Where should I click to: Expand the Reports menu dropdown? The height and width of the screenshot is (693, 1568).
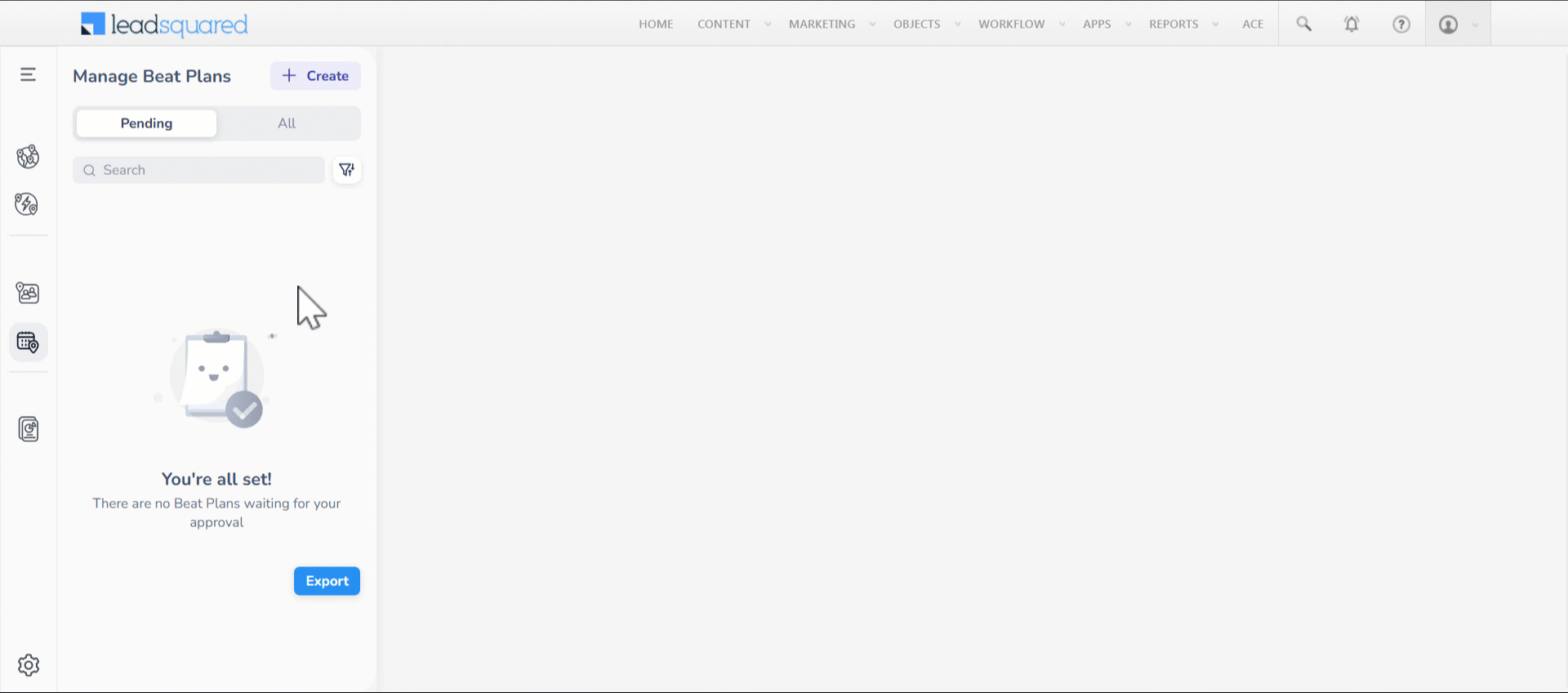1183,25
